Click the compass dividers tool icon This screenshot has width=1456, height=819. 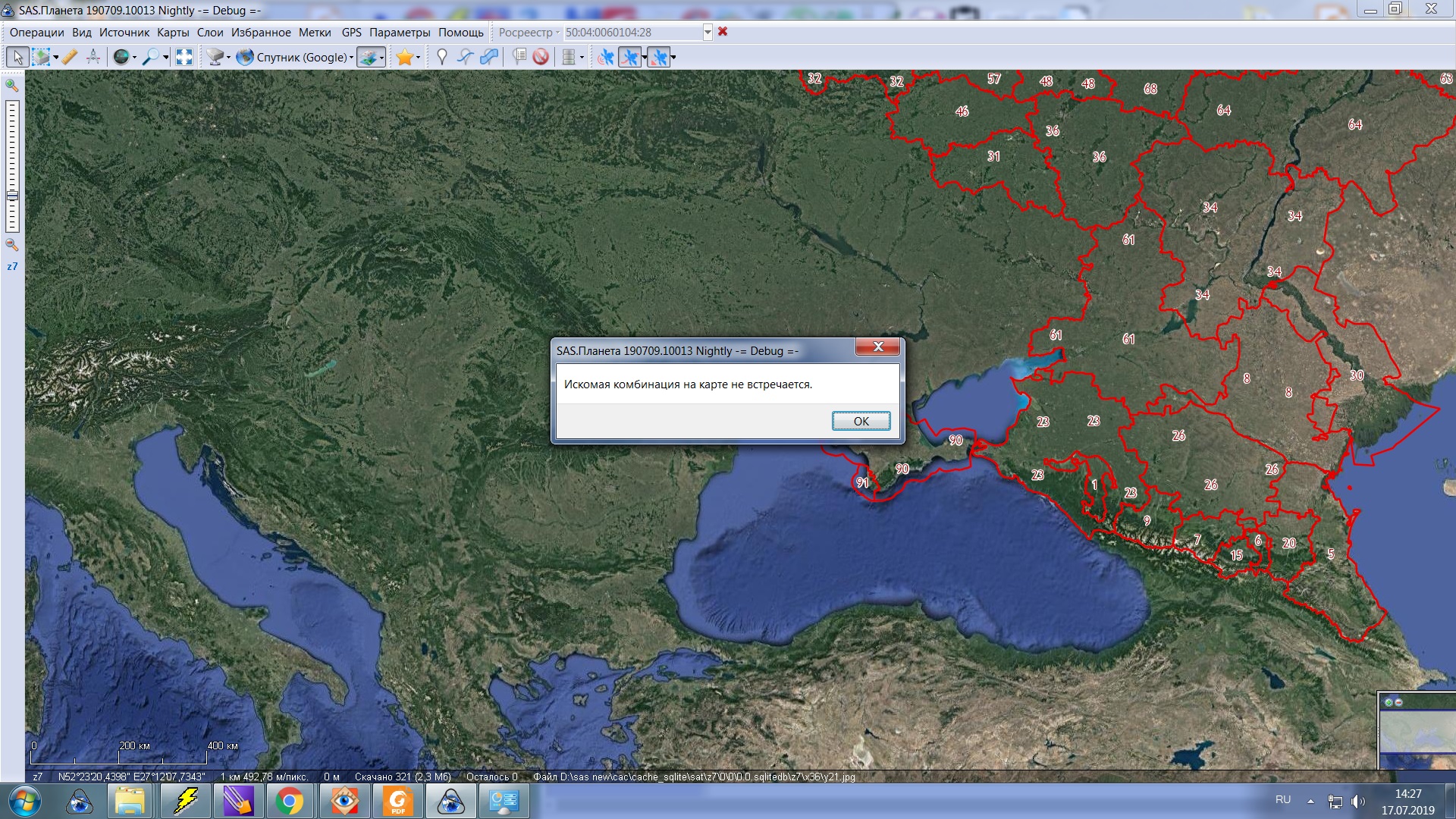[x=93, y=57]
